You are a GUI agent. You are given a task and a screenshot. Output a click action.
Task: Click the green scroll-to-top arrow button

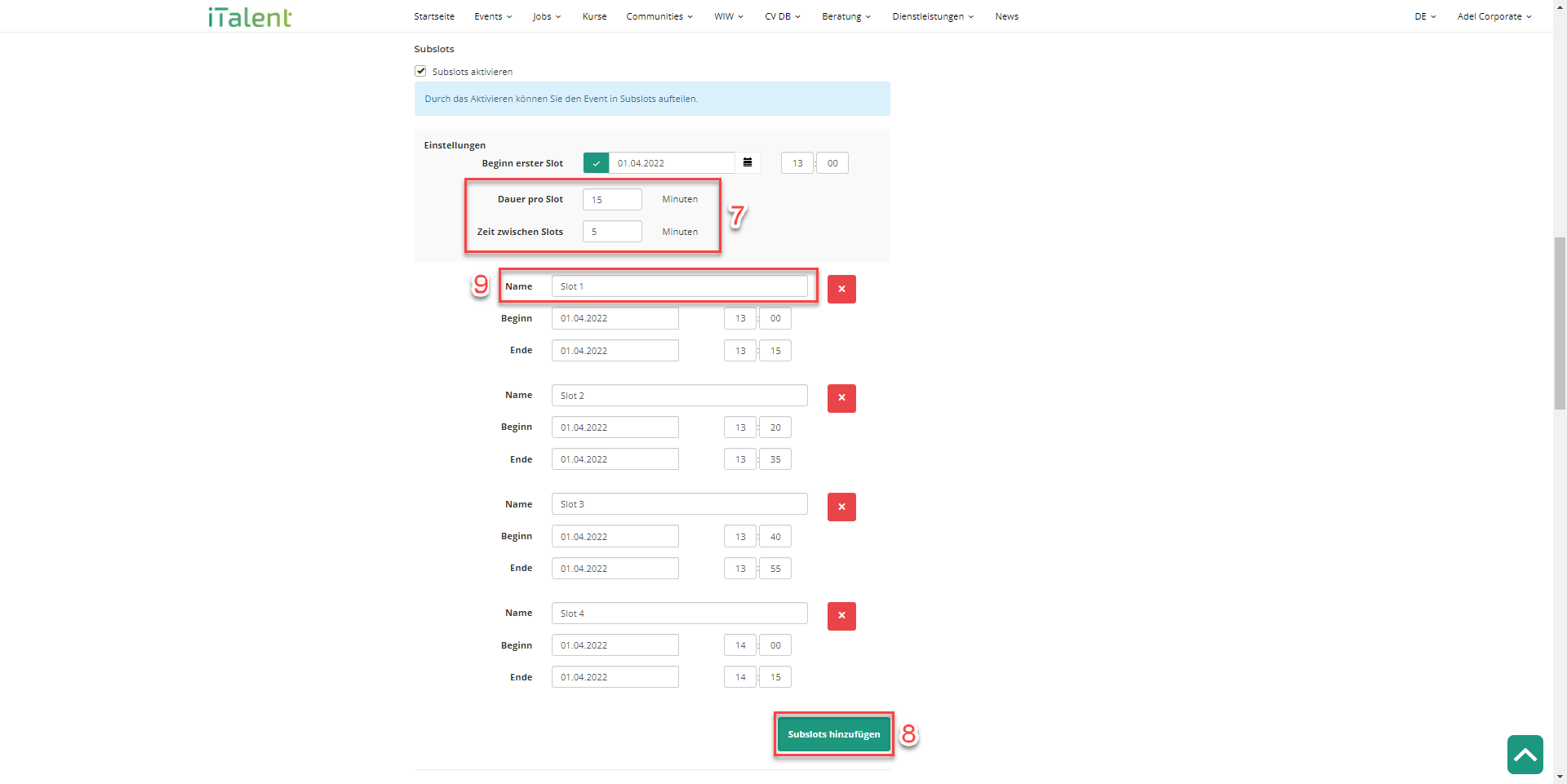1525,755
